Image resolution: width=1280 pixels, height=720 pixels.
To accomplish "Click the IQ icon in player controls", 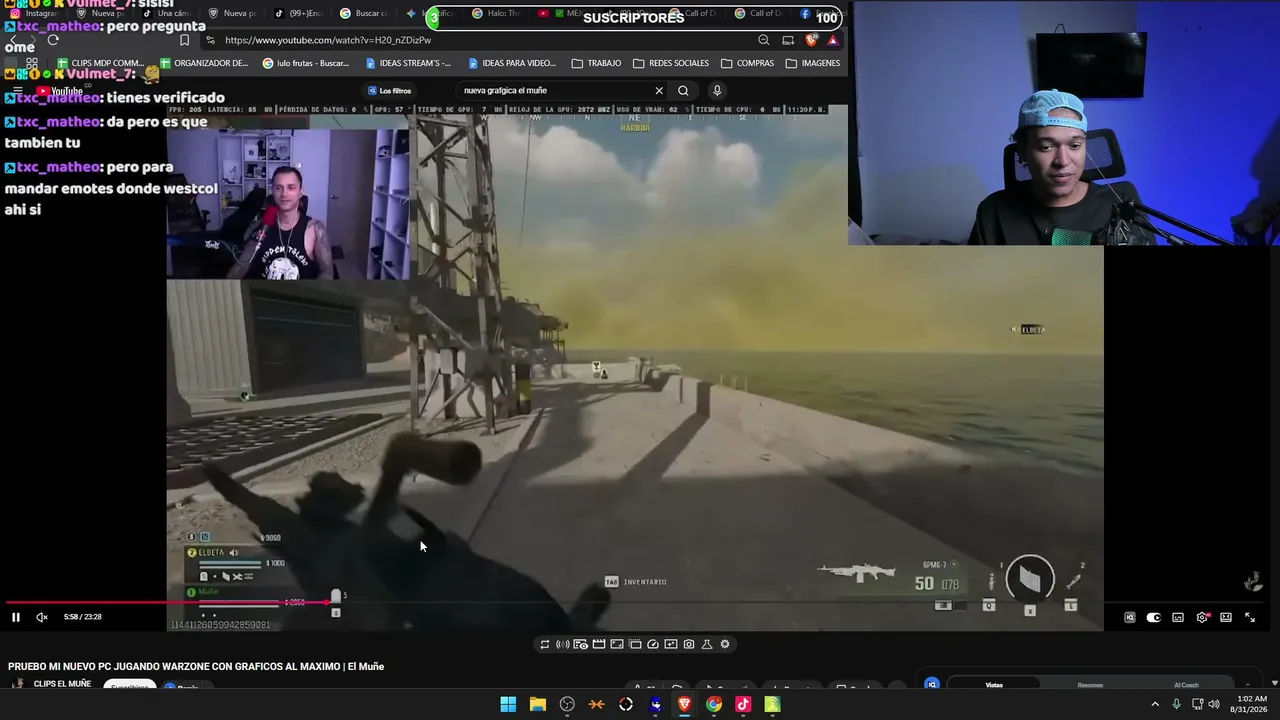I will [1130, 618].
